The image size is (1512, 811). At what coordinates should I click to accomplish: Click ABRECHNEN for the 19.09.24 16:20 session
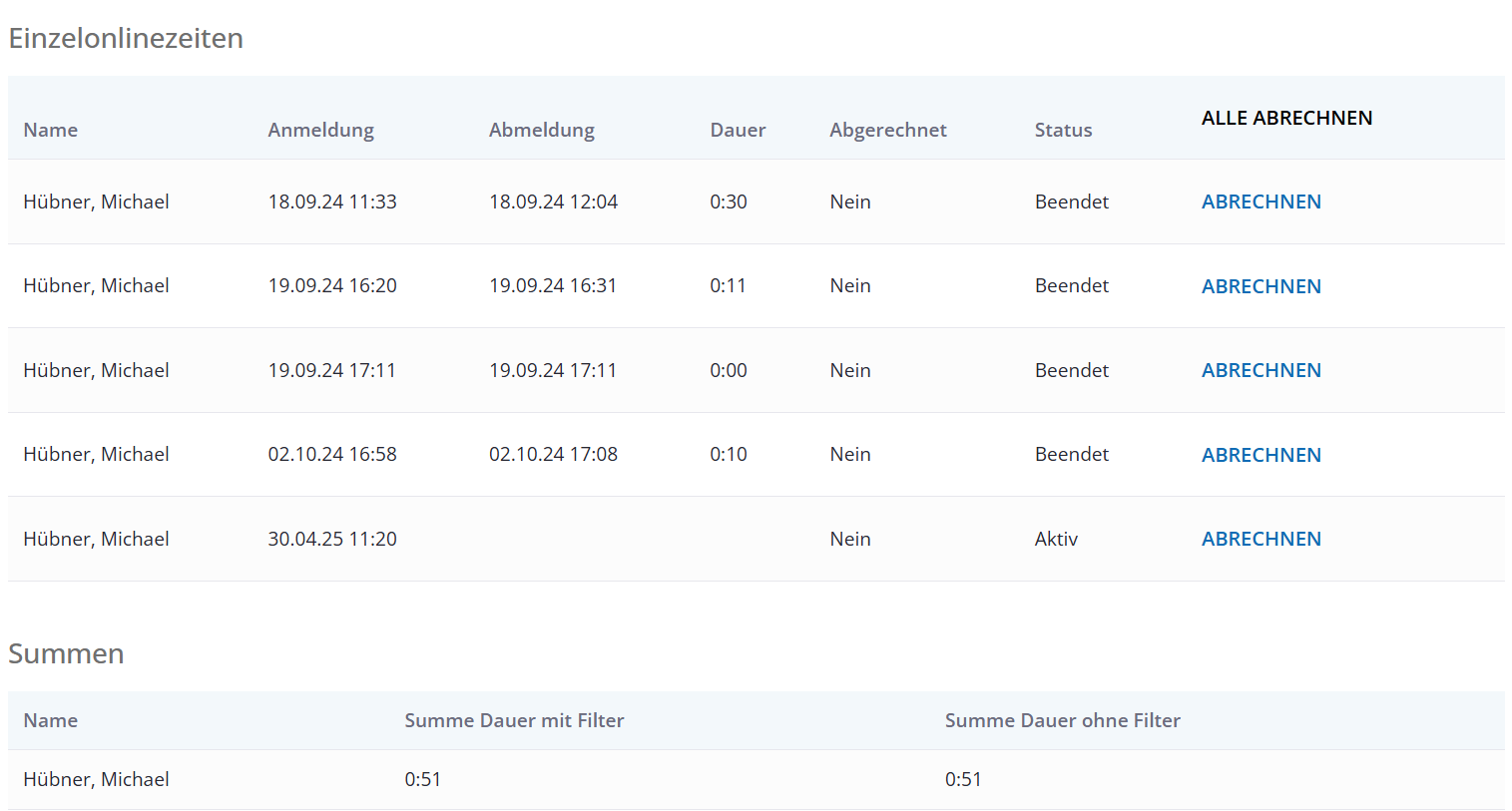[1261, 286]
